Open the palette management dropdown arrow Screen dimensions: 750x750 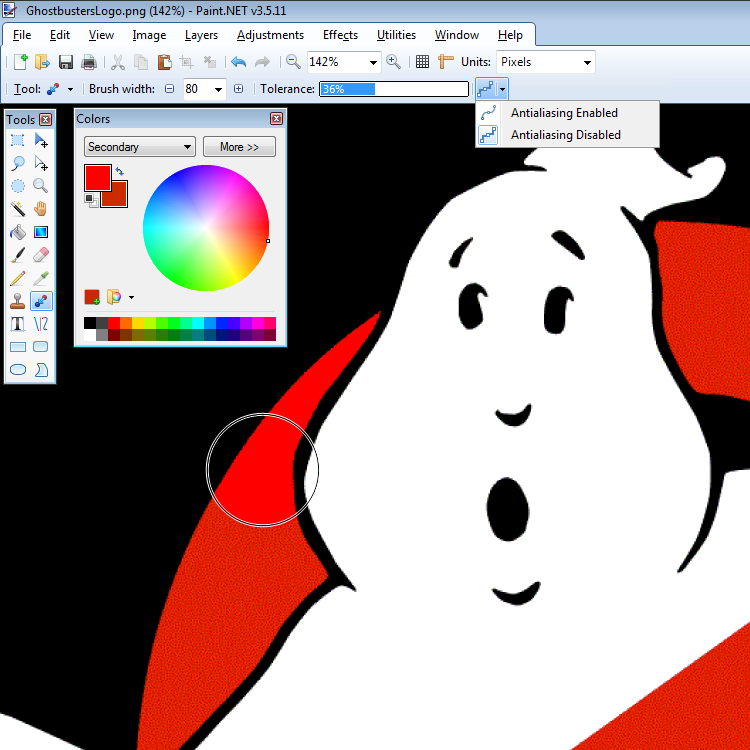click(132, 298)
